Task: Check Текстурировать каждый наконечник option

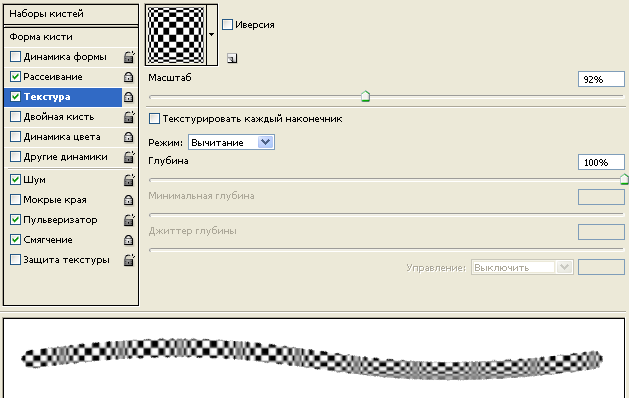Action: coord(154,119)
